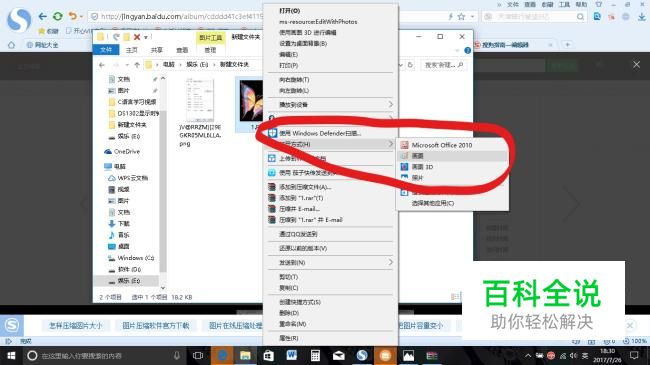The image size is (650, 365).
Task: Open Task View on taskbar
Action: tap(198, 355)
